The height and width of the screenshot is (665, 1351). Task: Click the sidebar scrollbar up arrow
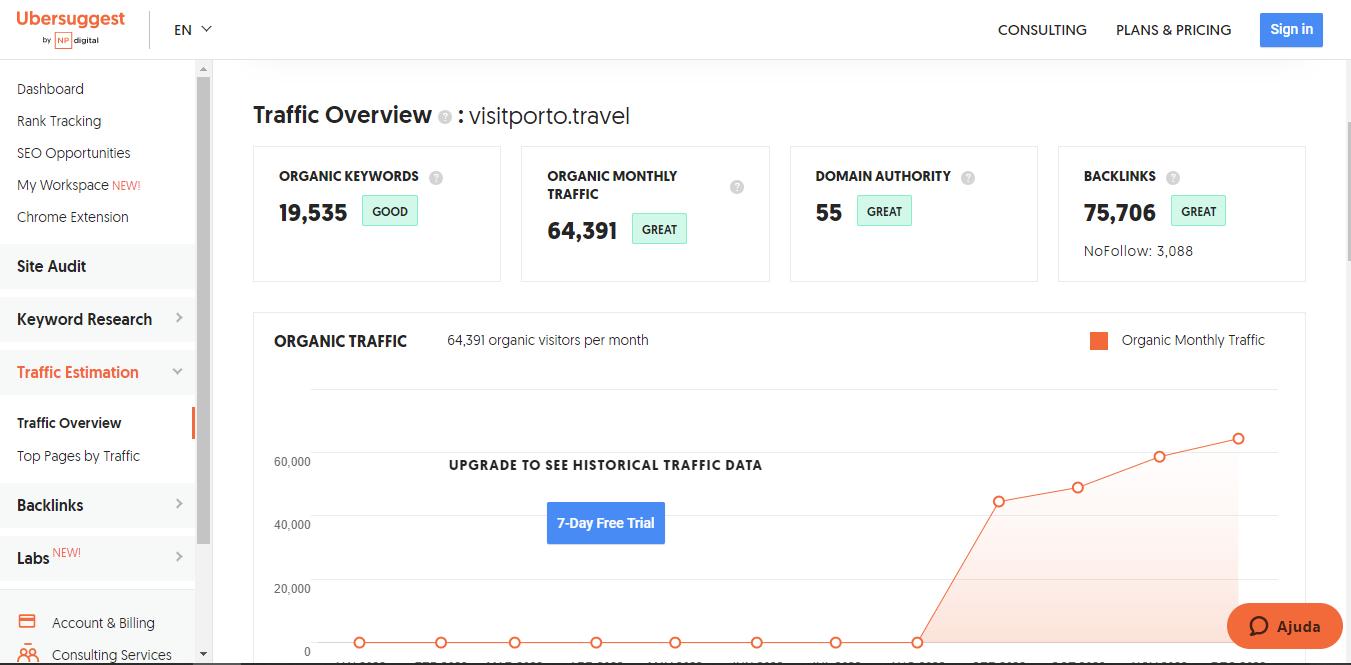(x=203, y=69)
